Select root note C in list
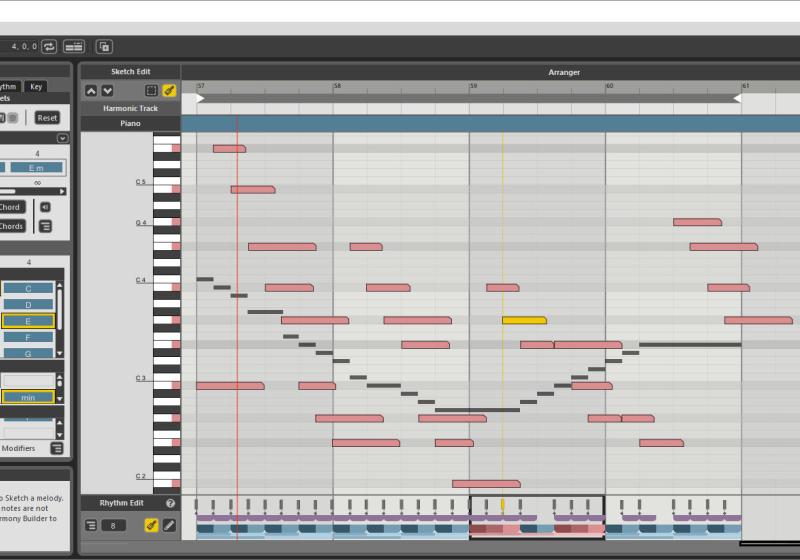800x560 pixels. (x=28, y=288)
